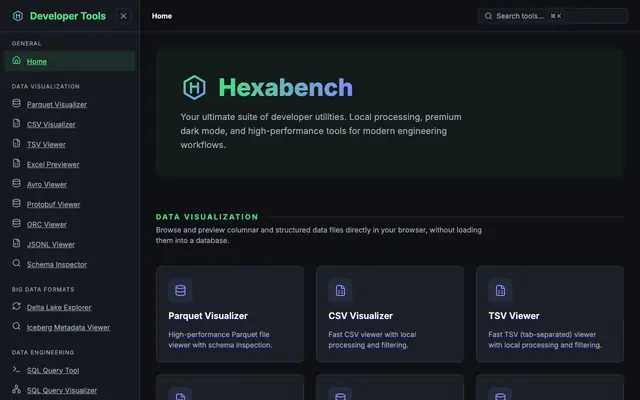This screenshot has width=640, height=400.
Task: Launch SQL Query Tool from sidebar
Action: click(53, 371)
